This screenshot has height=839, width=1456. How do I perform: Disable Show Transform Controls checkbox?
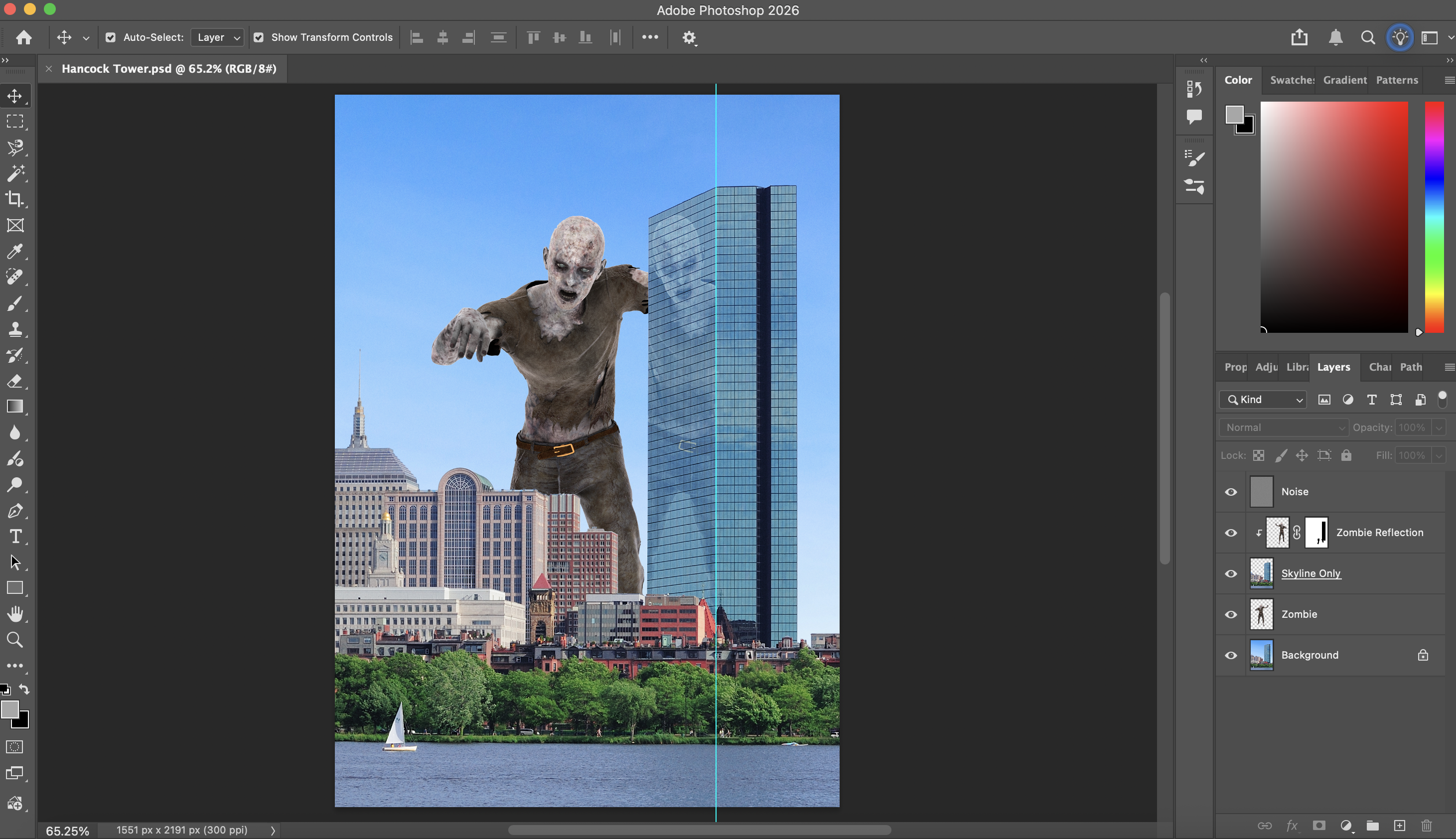click(259, 37)
